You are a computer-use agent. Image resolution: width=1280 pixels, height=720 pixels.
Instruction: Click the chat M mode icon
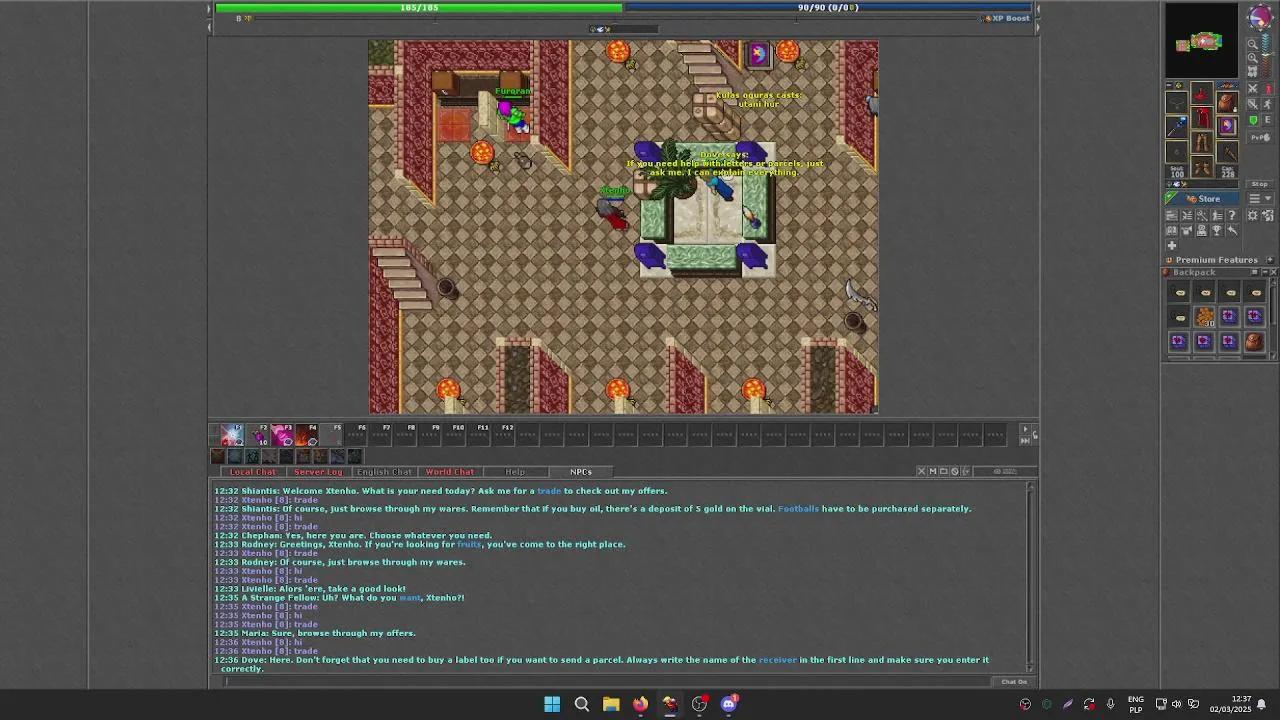coord(932,471)
